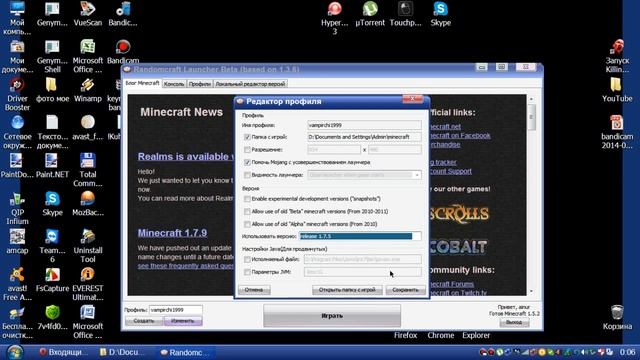
Task: Launch µTorrent desktop shortcut
Action: pyautogui.click(x=370, y=13)
